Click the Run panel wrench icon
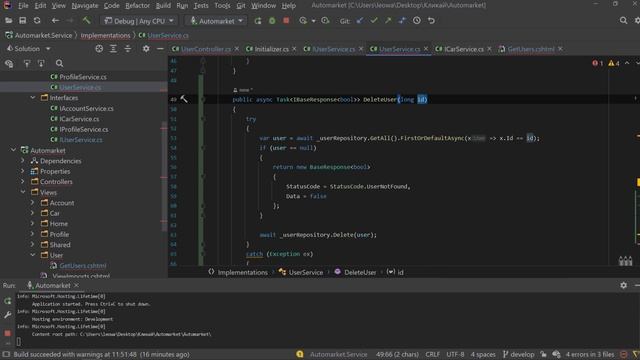 (8, 315)
